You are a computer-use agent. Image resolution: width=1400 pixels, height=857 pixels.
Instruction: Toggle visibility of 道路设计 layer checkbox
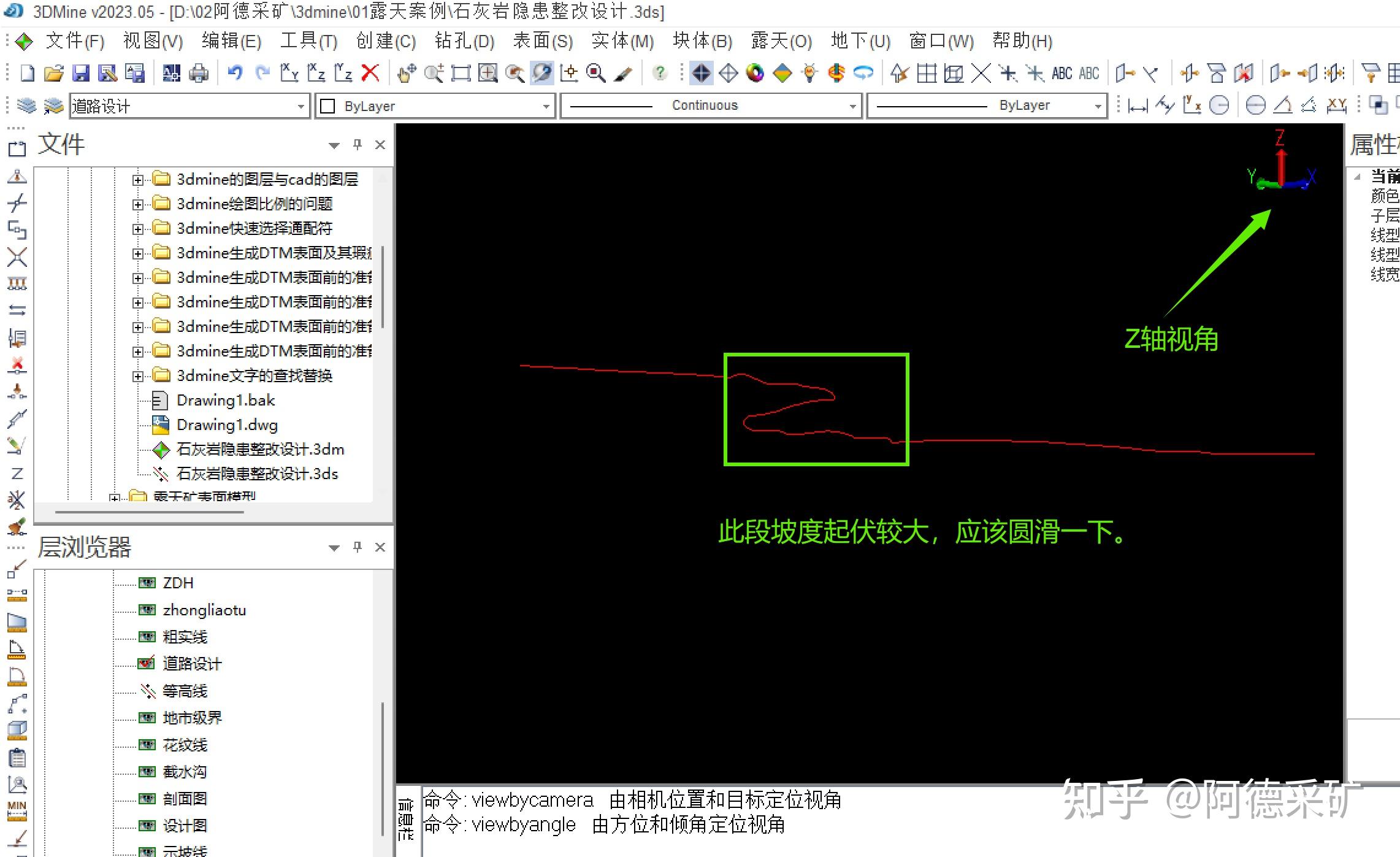[x=146, y=663]
